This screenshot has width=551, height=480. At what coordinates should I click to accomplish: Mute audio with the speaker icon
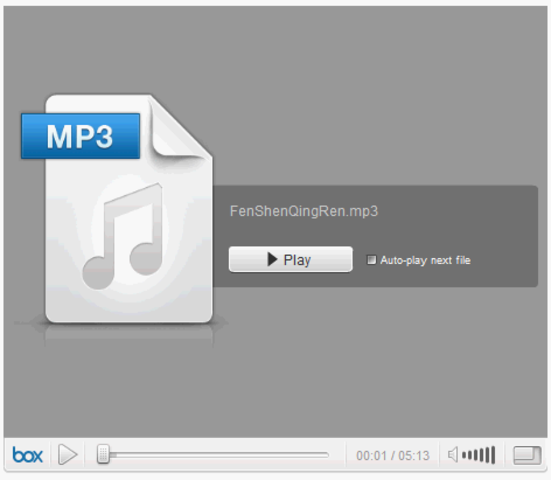(x=453, y=455)
